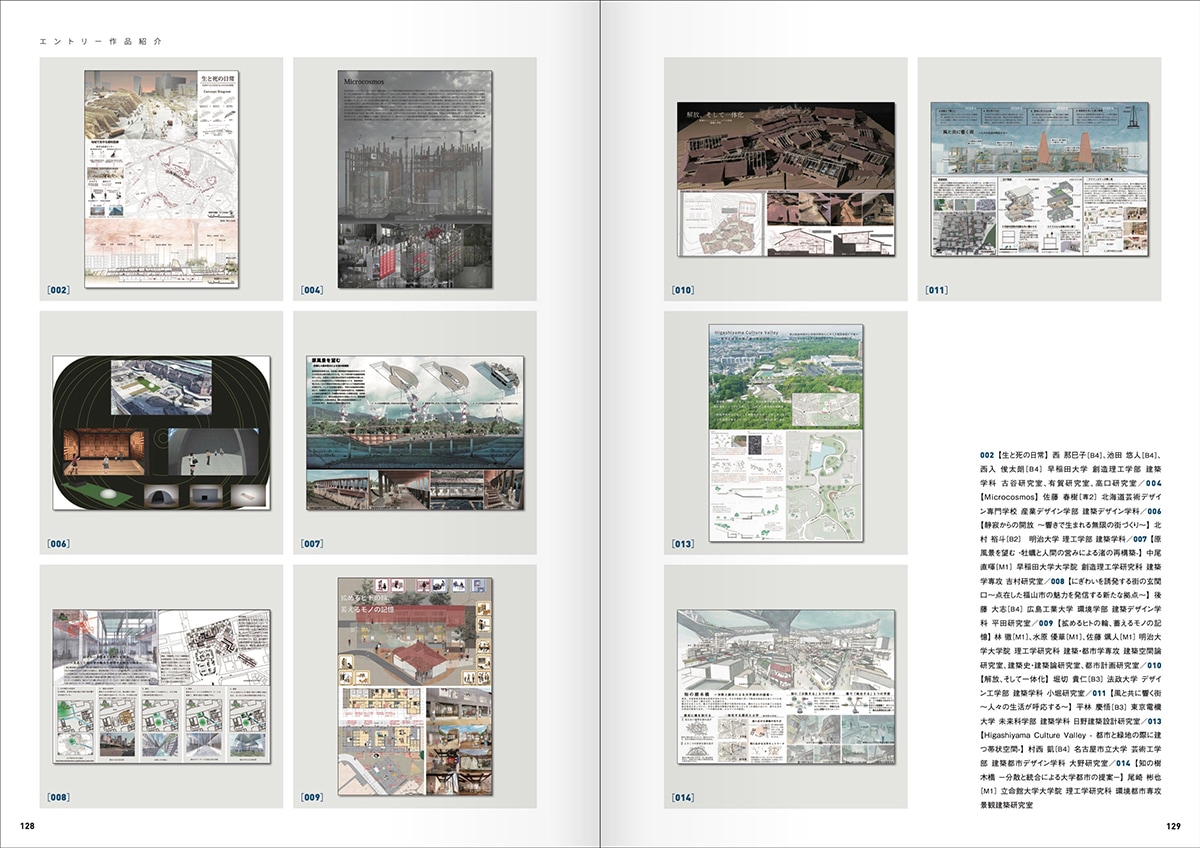Screen dimensions: 1200x848
Task: Click the エントリー作品紹介 page heading
Action: coord(100,42)
